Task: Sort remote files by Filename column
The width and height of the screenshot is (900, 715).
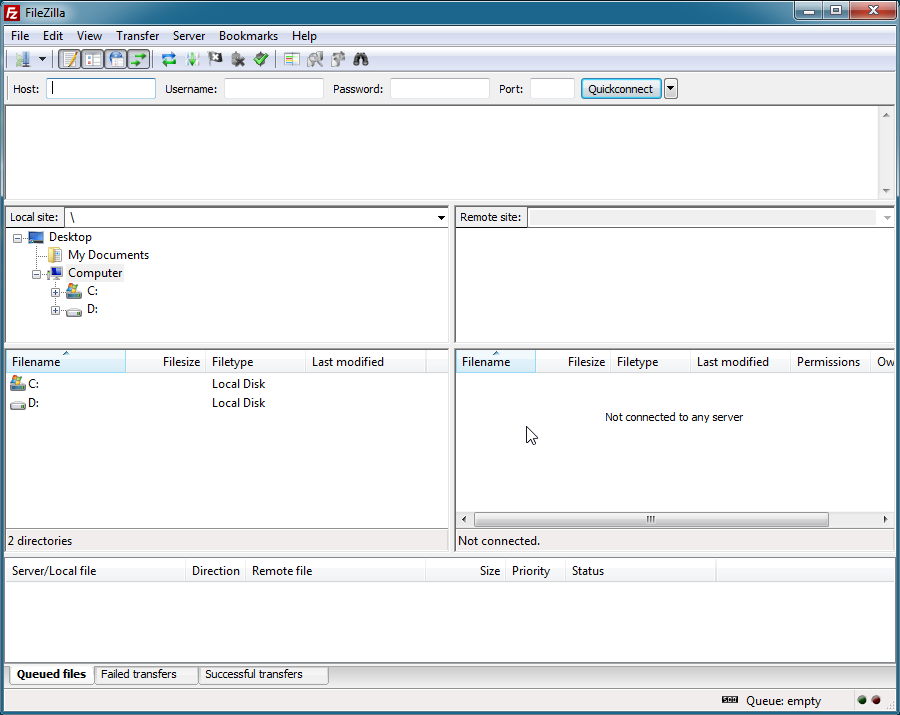Action: (x=496, y=362)
